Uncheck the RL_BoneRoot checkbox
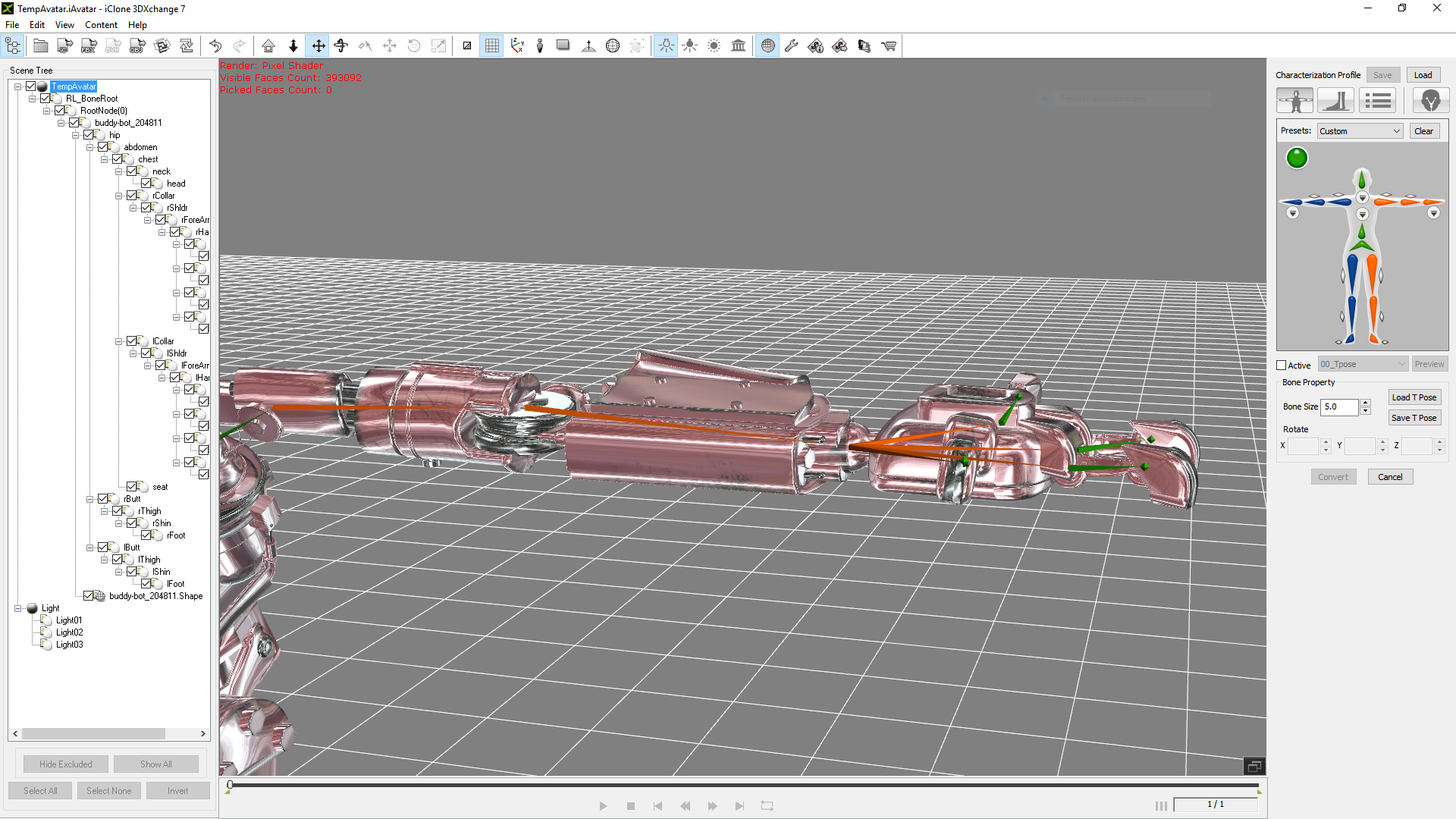Viewport: 1456px width, 819px height. 45,99
